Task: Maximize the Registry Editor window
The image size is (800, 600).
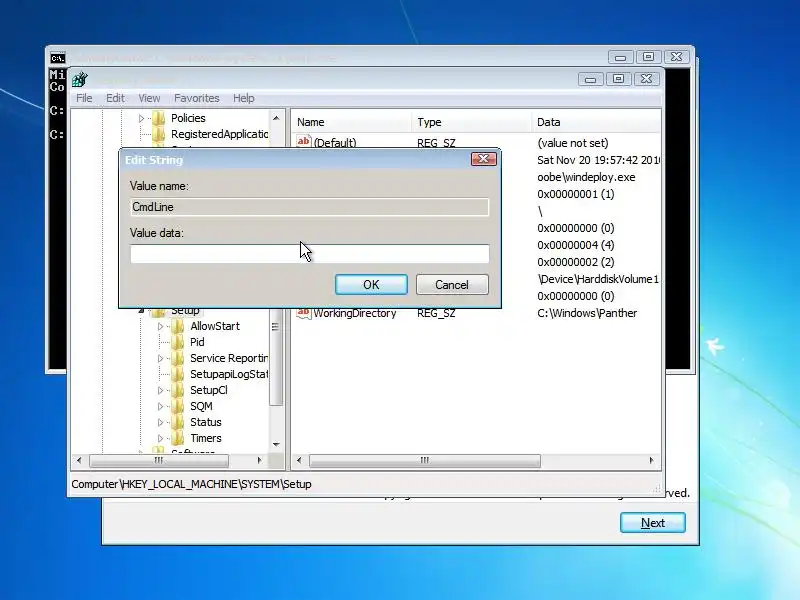Action: [x=618, y=79]
